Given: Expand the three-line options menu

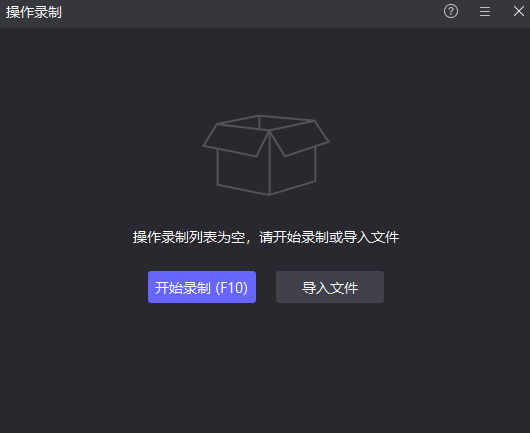Looking at the screenshot, I should 485,11.
